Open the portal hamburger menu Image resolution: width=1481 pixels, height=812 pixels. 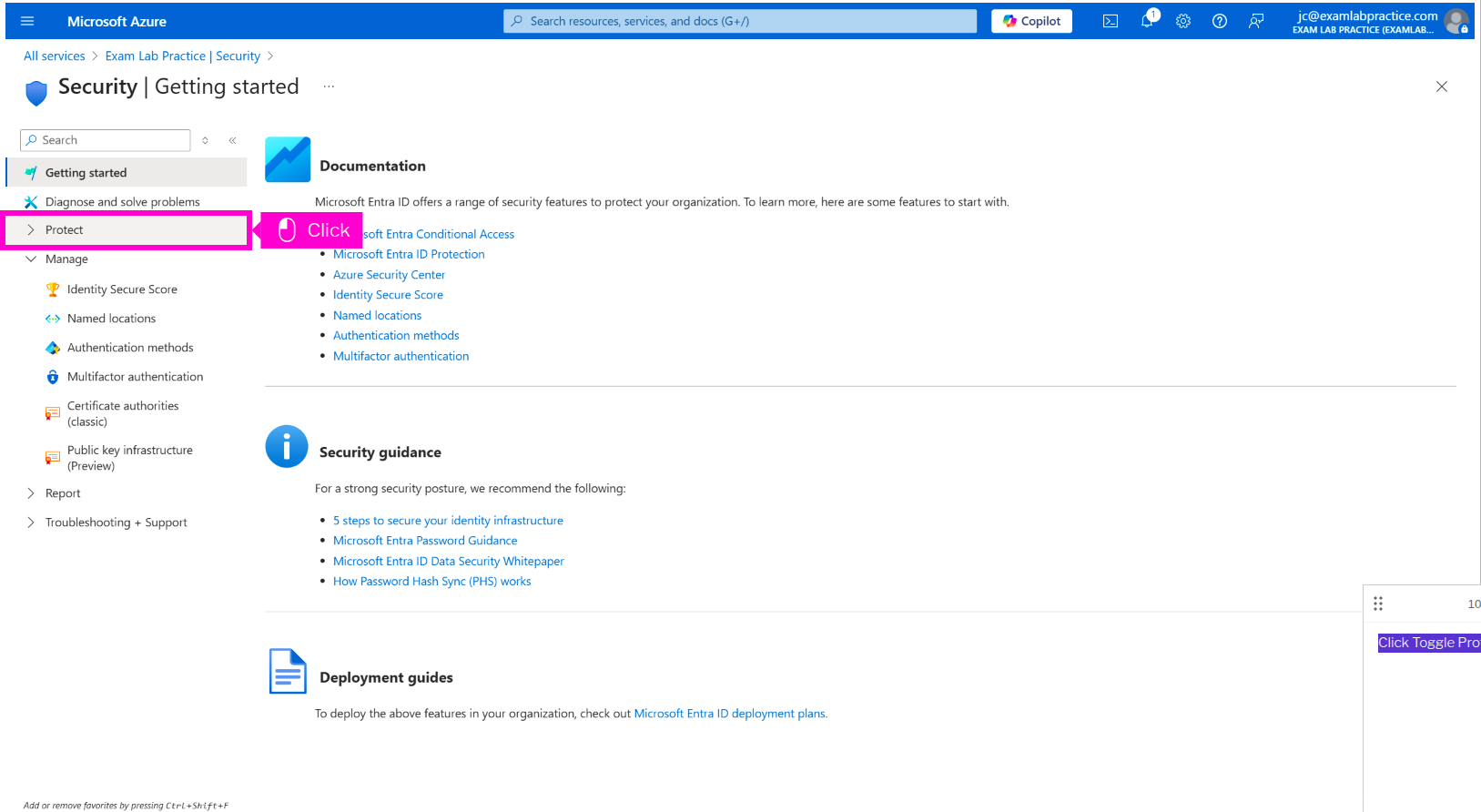click(x=27, y=21)
